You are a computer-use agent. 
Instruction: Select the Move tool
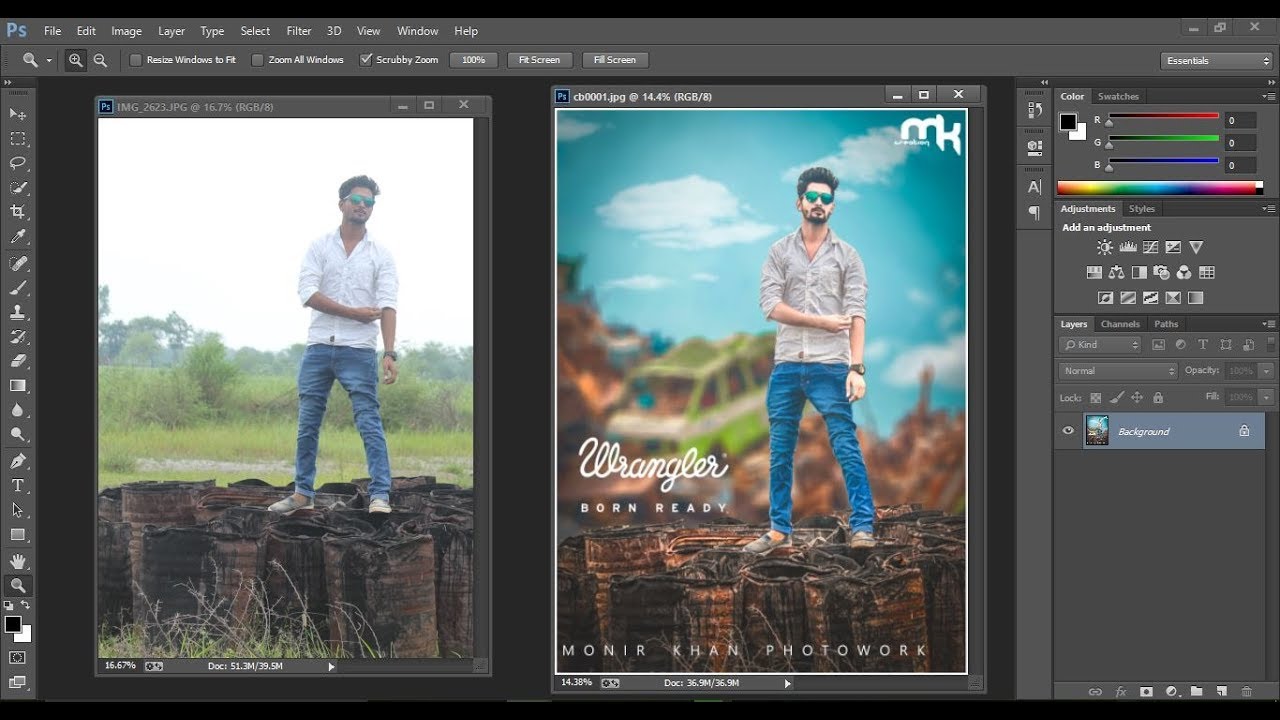pos(18,114)
